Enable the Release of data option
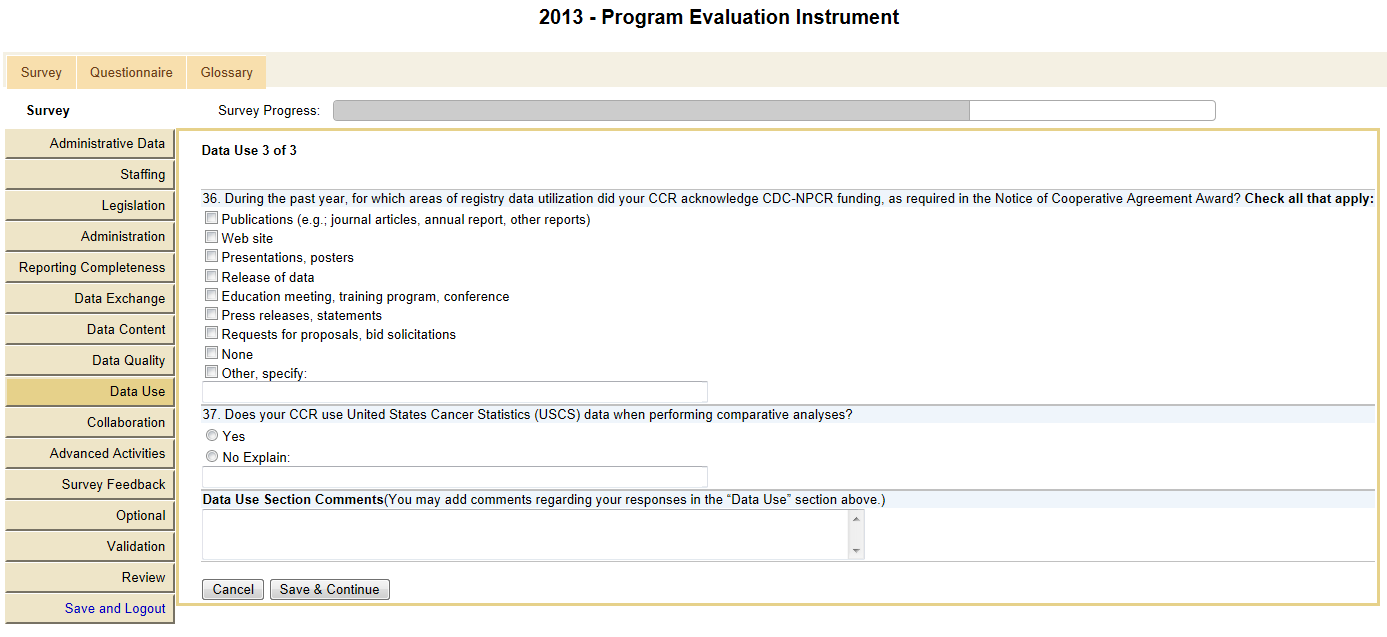1387x637 pixels. coord(211,276)
